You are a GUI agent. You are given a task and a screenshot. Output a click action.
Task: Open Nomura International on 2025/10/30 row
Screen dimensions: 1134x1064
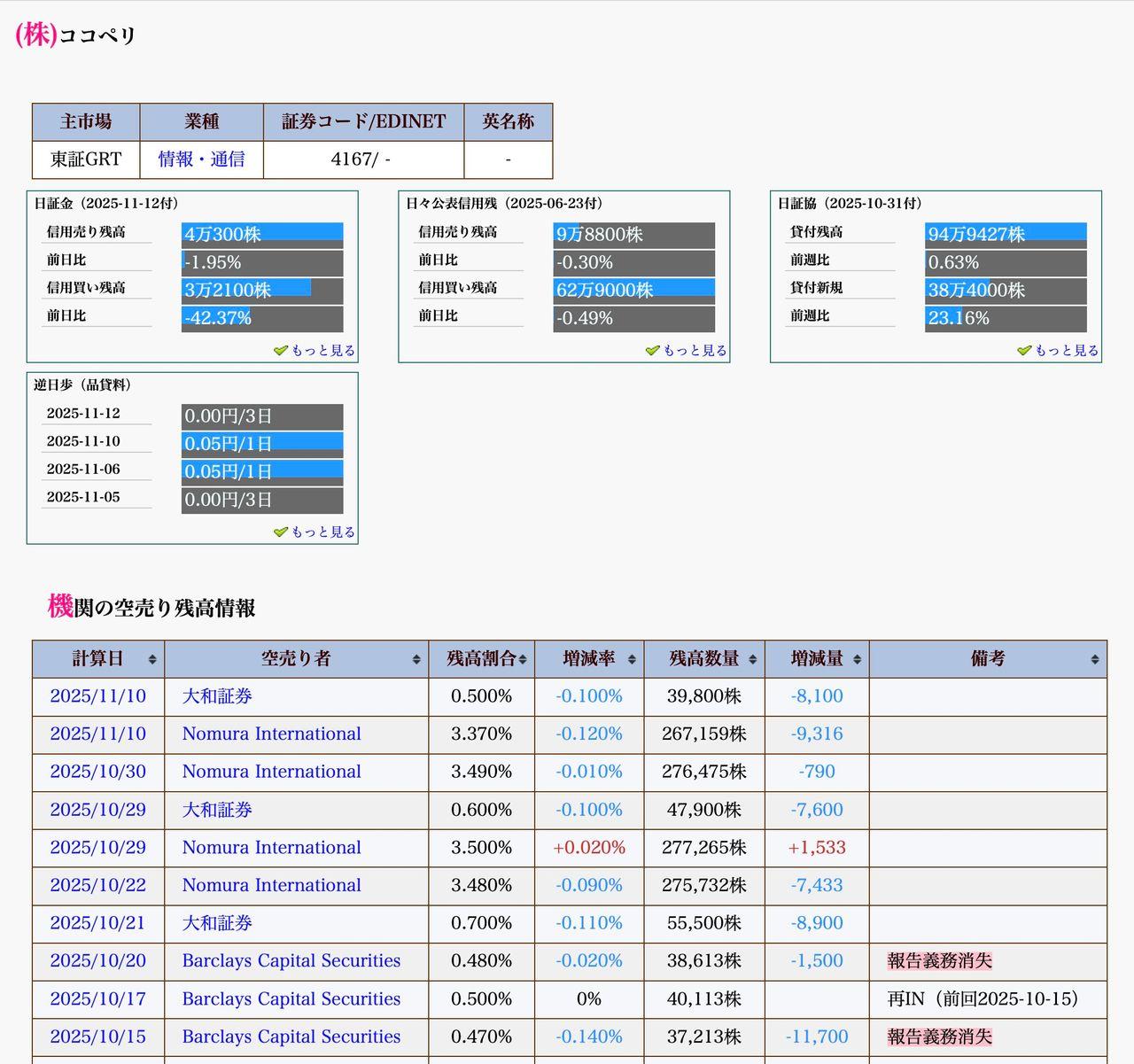(x=271, y=772)
